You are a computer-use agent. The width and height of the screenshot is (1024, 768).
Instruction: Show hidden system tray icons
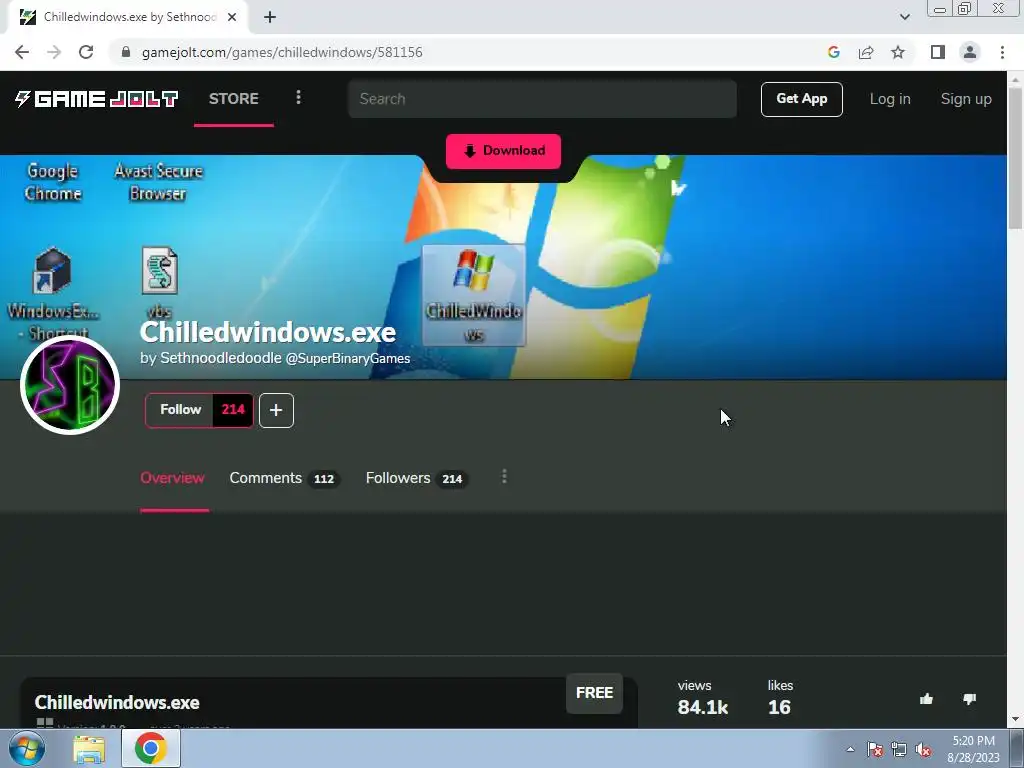point(850,749)
